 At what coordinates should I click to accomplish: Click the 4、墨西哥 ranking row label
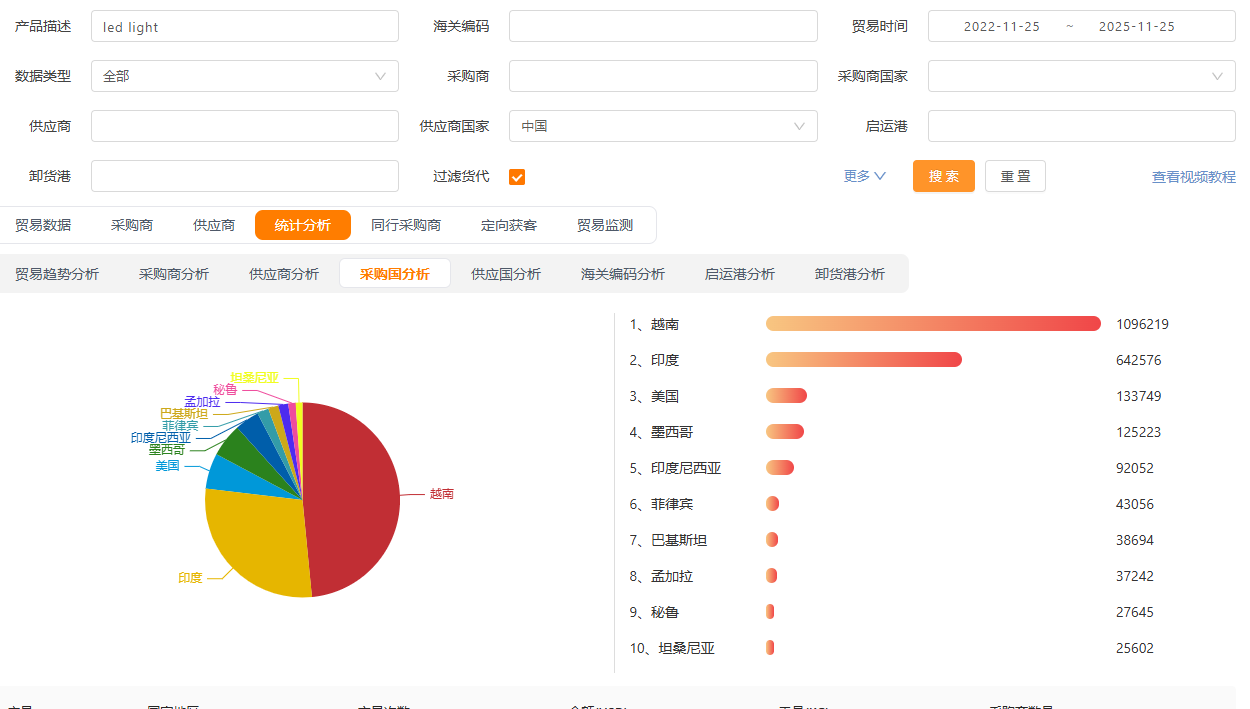(x=661, y=432)
